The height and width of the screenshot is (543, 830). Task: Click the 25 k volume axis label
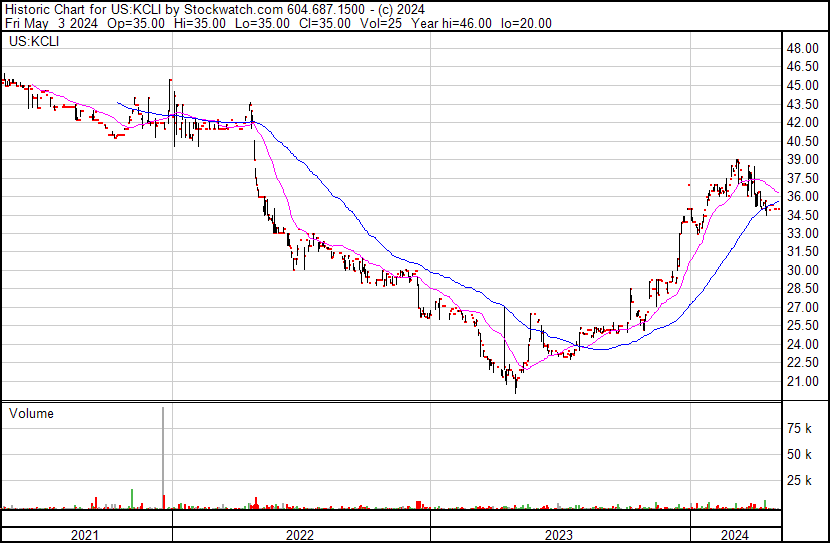coord(800,480)
